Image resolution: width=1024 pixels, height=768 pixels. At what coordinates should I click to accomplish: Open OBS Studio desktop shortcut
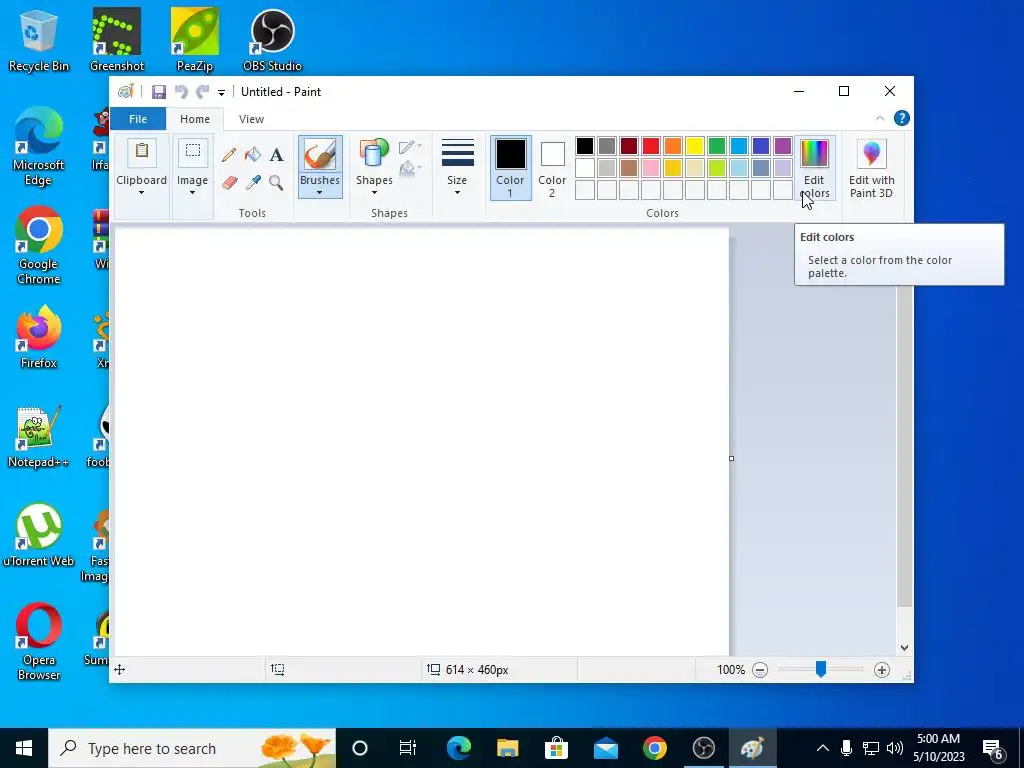pyautogui.click(x=272, y=40)
